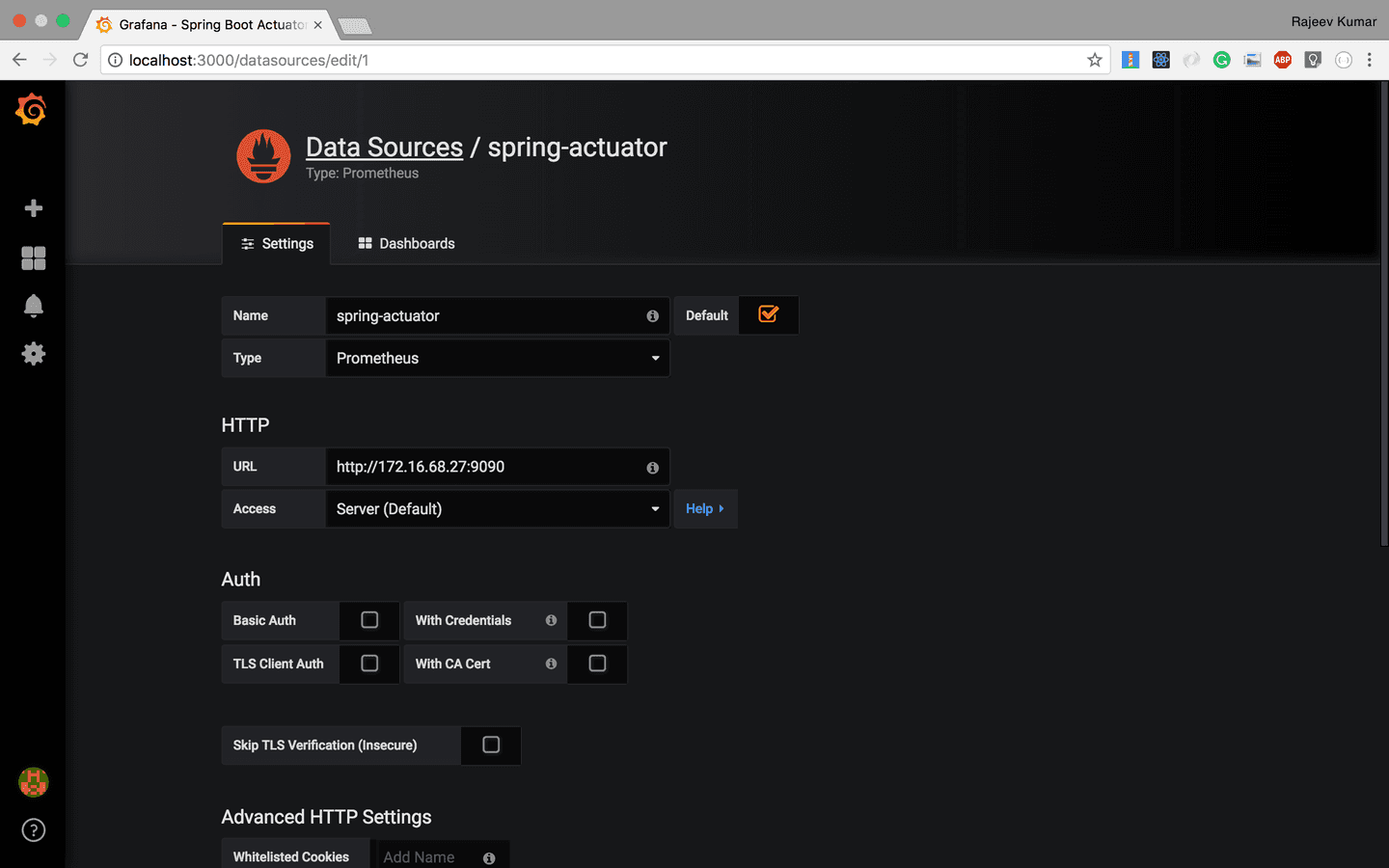Click the spring-actuator page title text
The height and width of the screenshot is (868, 1389).
[577, 147]
